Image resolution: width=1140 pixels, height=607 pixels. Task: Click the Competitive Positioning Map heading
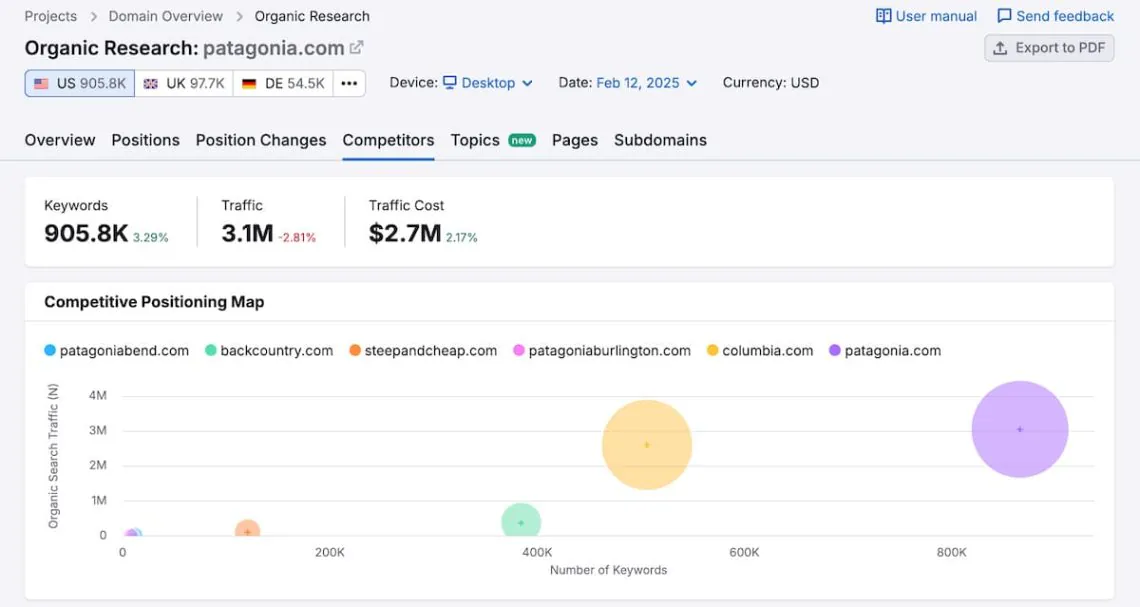[154, 302]
